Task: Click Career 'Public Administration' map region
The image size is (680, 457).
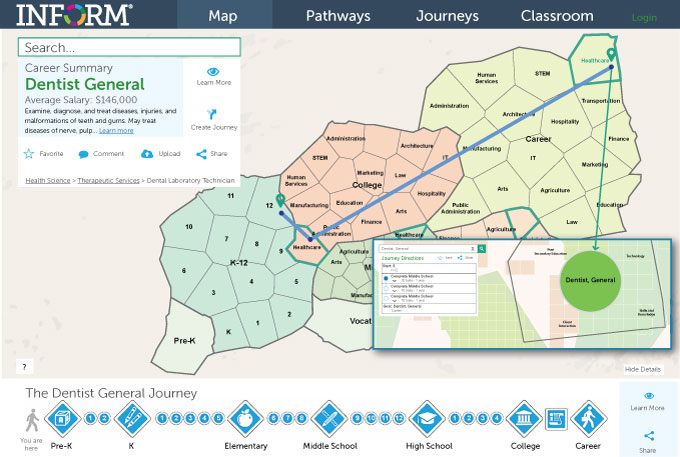Action: coord(460,208)
